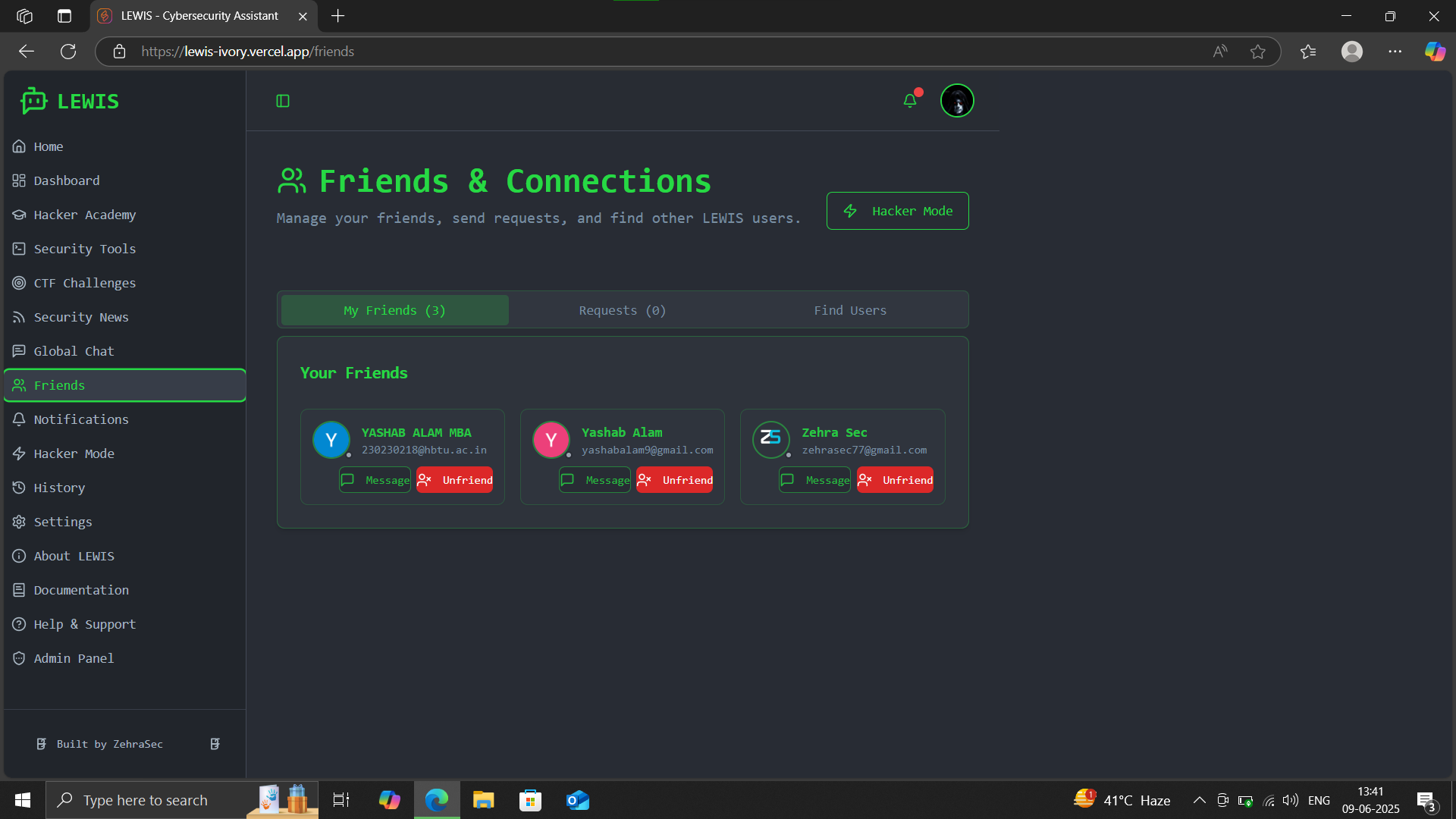Click the LEWIS robot logo
The width and height of the screenshot is (1456, 819).
click(x=34, y=101)
